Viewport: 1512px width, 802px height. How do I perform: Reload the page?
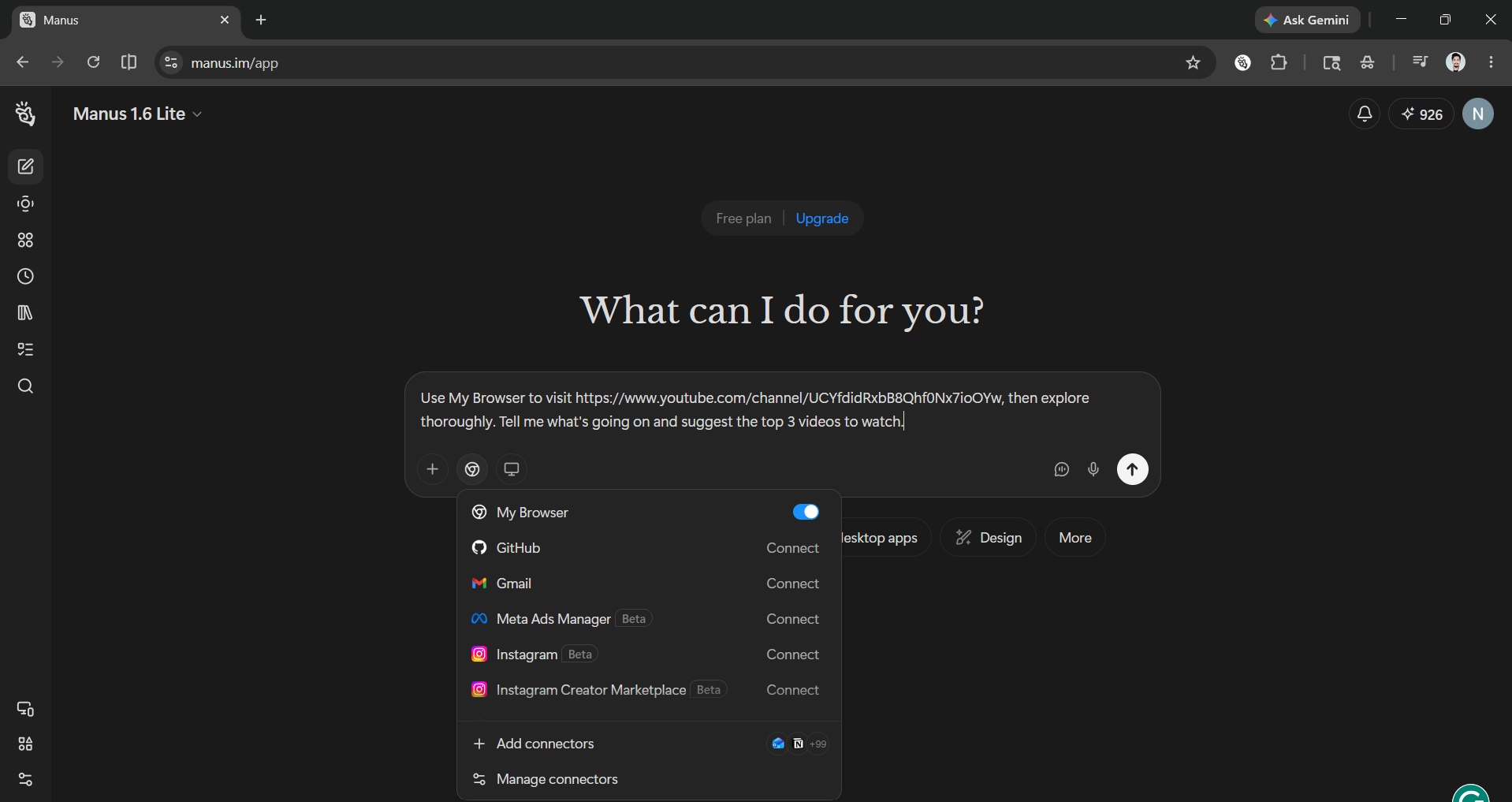[93, 62]
